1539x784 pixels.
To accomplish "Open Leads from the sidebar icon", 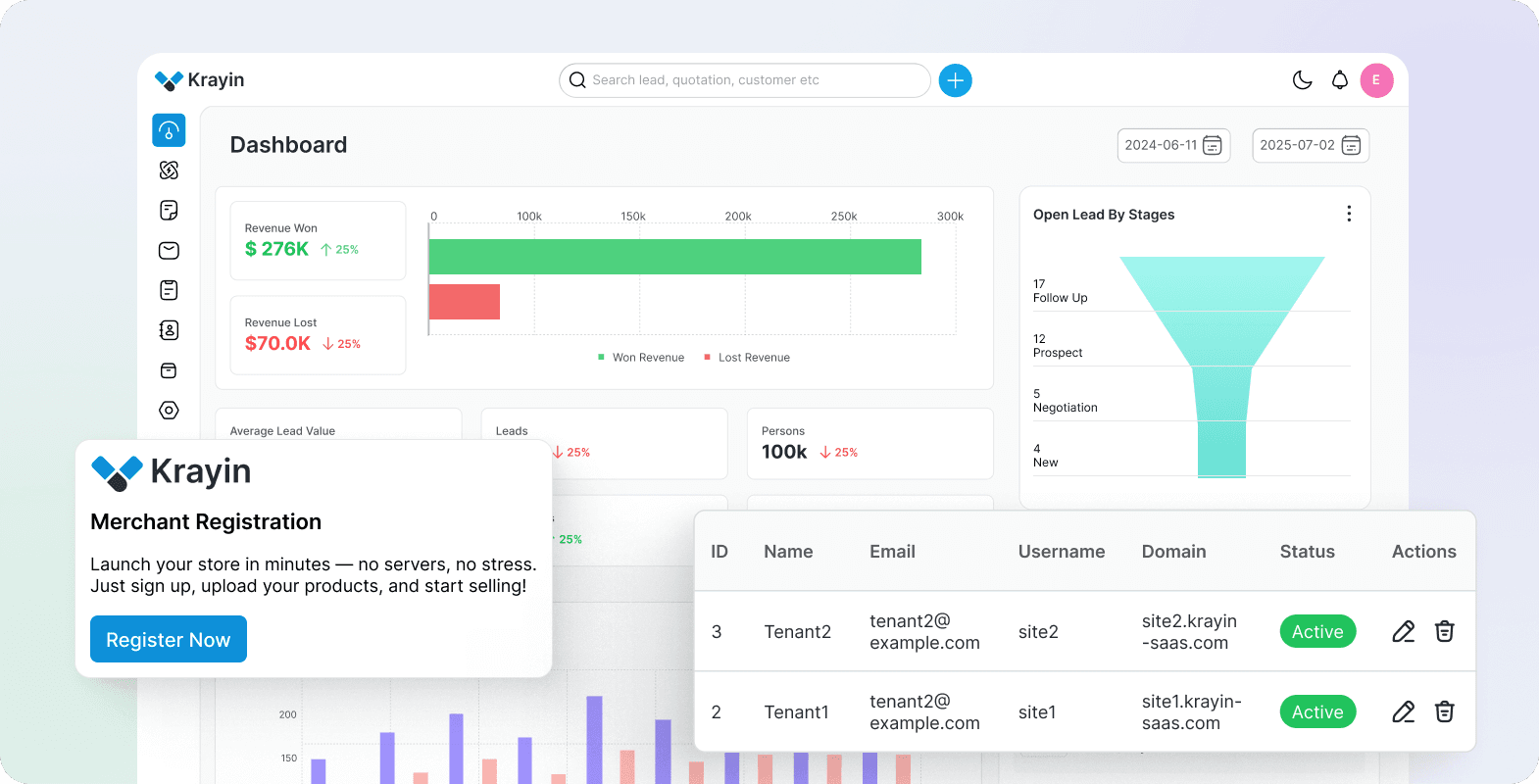I will (x=169, y=171).
